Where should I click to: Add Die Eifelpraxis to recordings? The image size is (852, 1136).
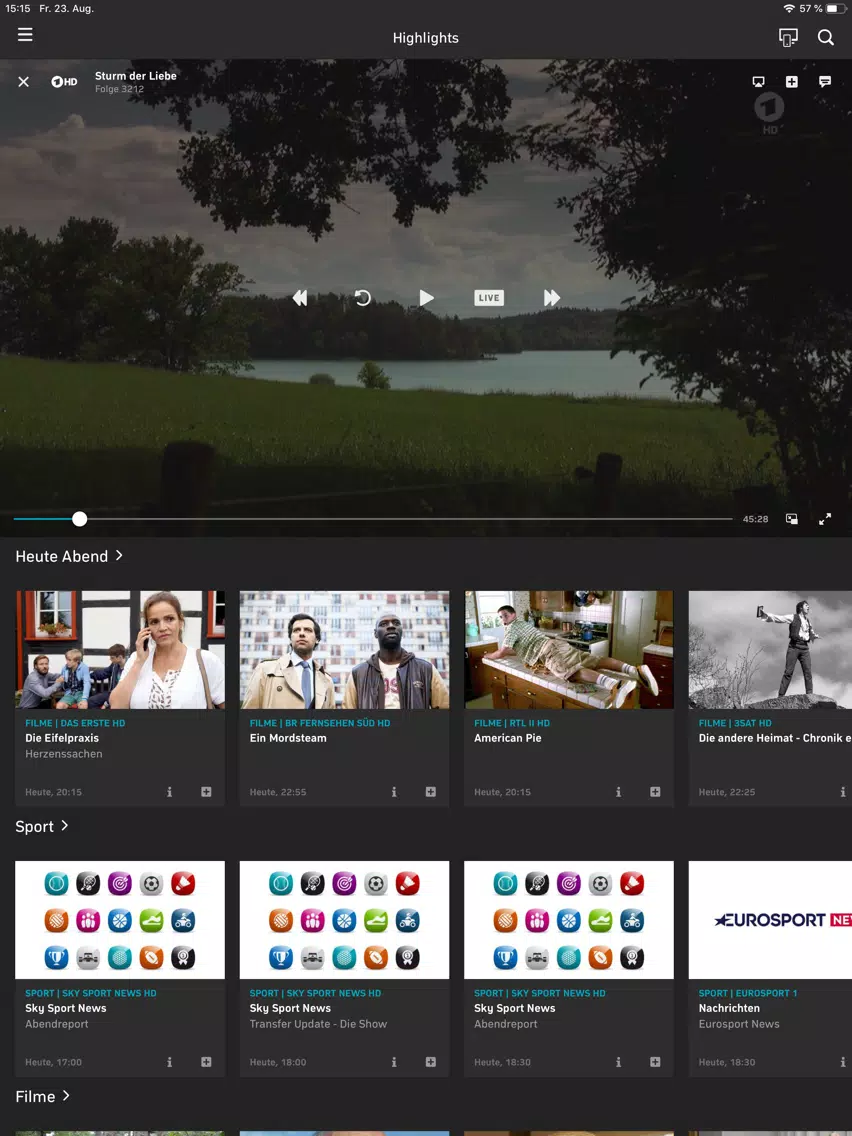[x=206, y=792]
